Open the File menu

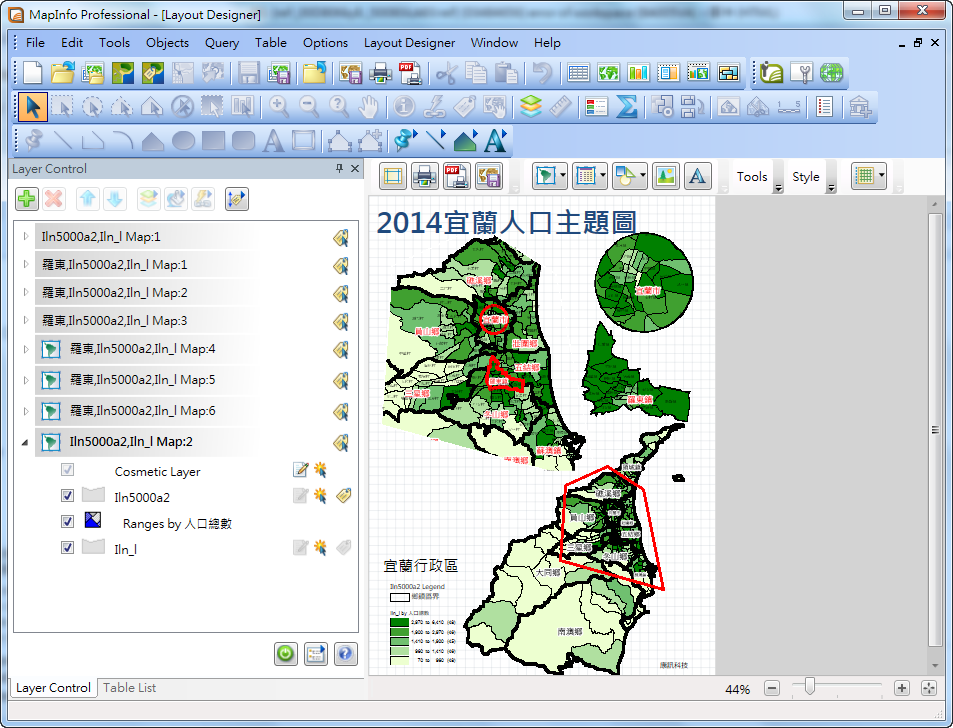(x=35, y=43)
